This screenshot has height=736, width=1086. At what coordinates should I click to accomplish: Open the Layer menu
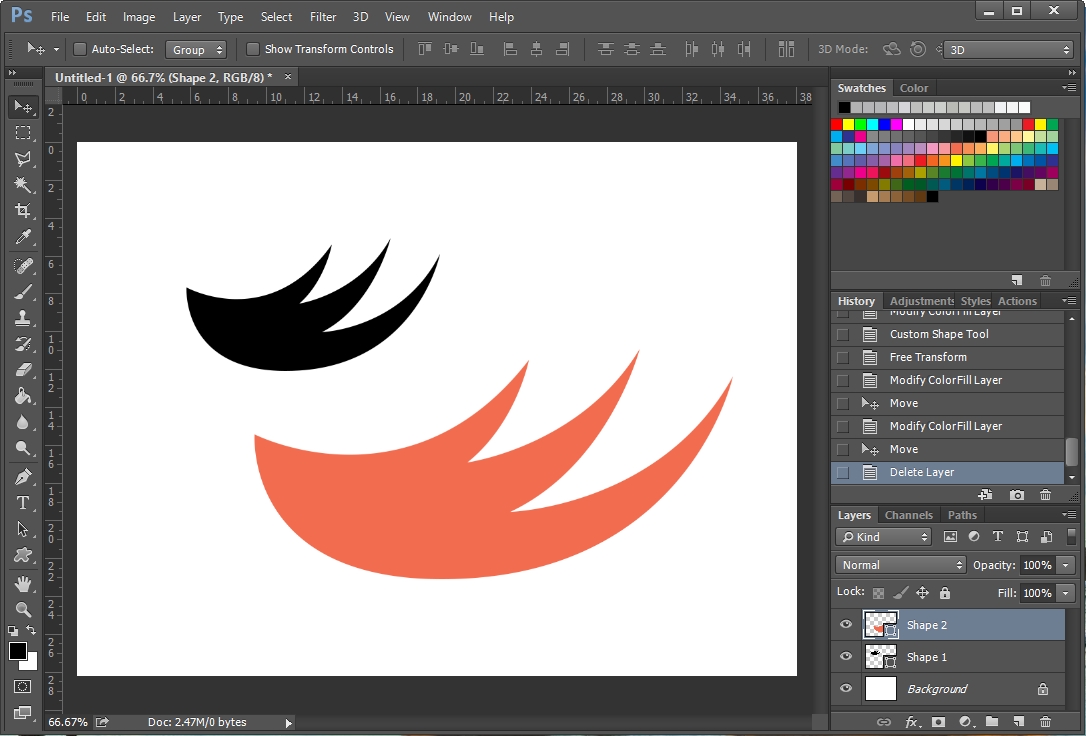(187, 17)
